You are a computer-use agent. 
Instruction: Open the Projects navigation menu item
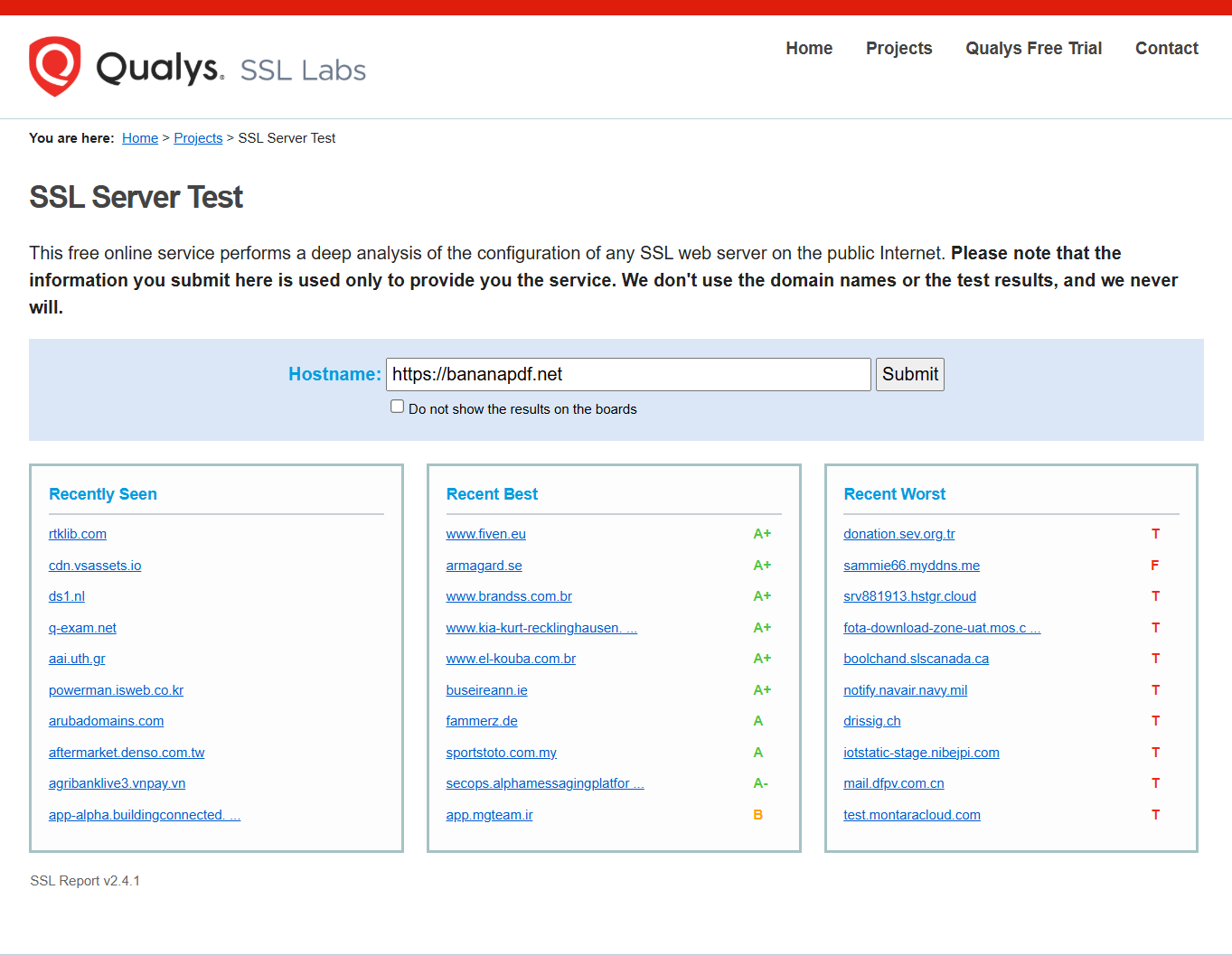[x=898, y=49]
